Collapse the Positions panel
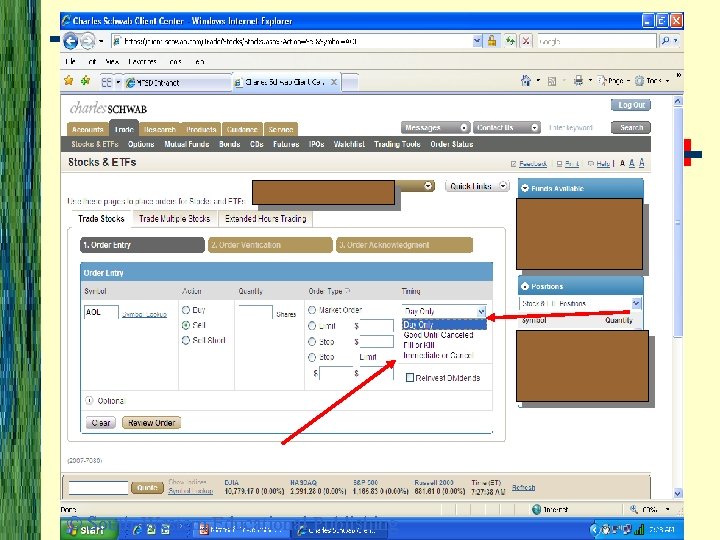The image size is (720, 540). point(525,286)
